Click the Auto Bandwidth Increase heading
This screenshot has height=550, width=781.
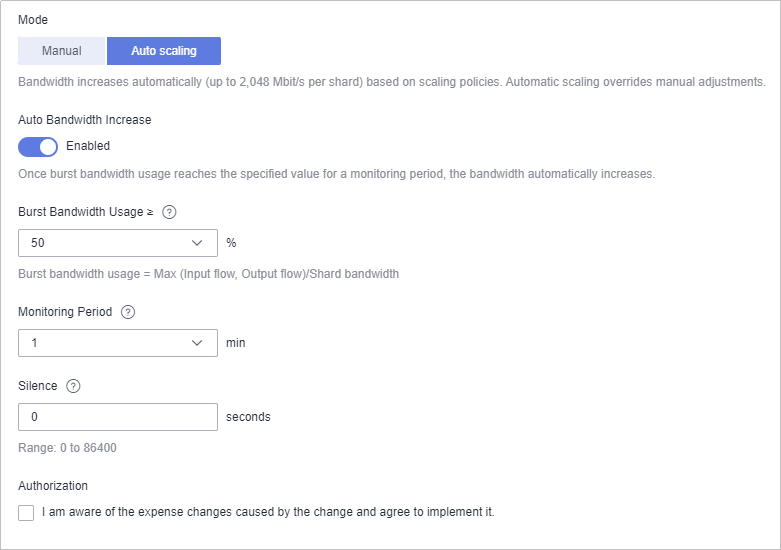pyautogui.click(x=85, y=120)
